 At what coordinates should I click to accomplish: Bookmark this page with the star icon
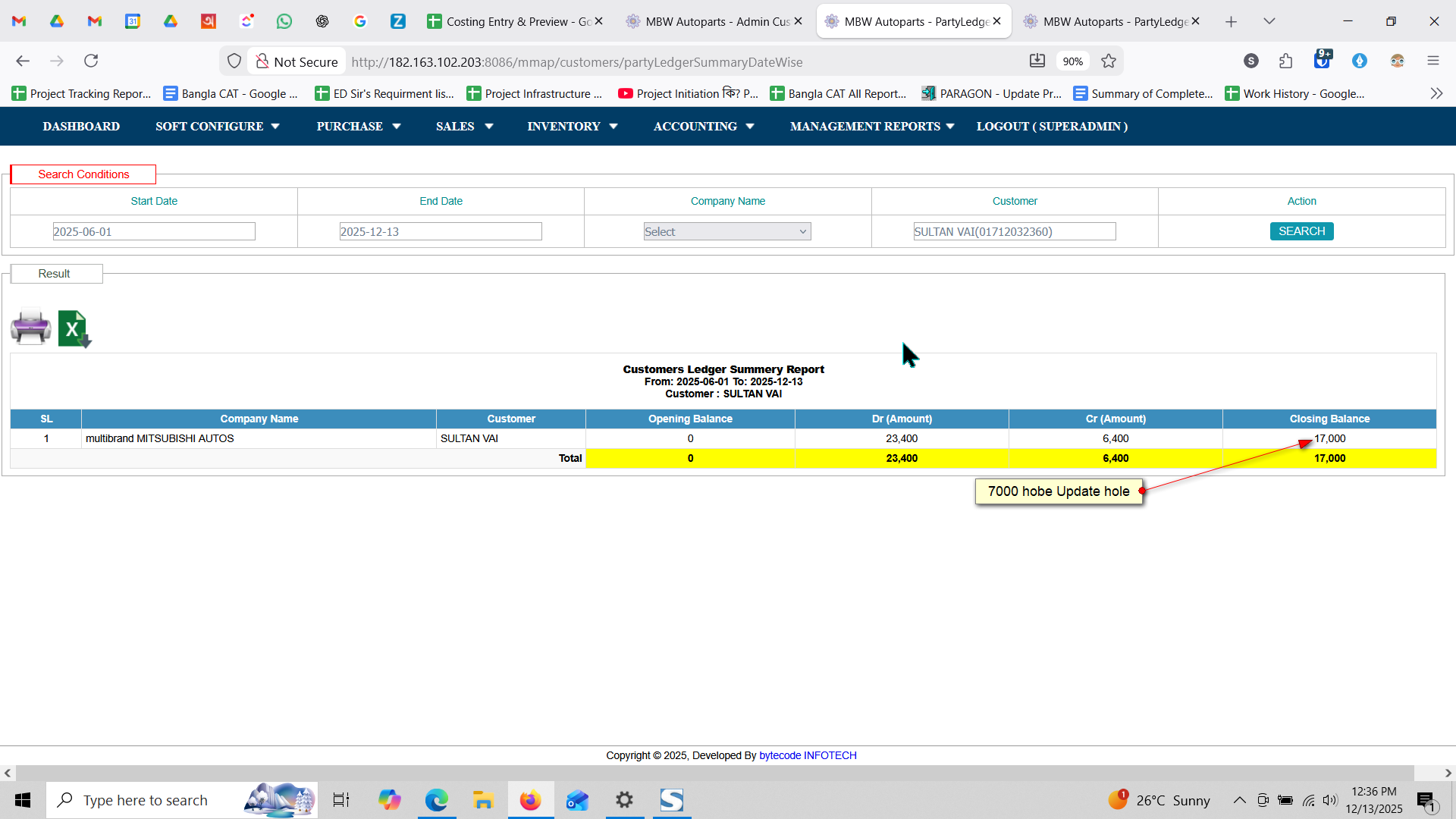point(1109,61)
